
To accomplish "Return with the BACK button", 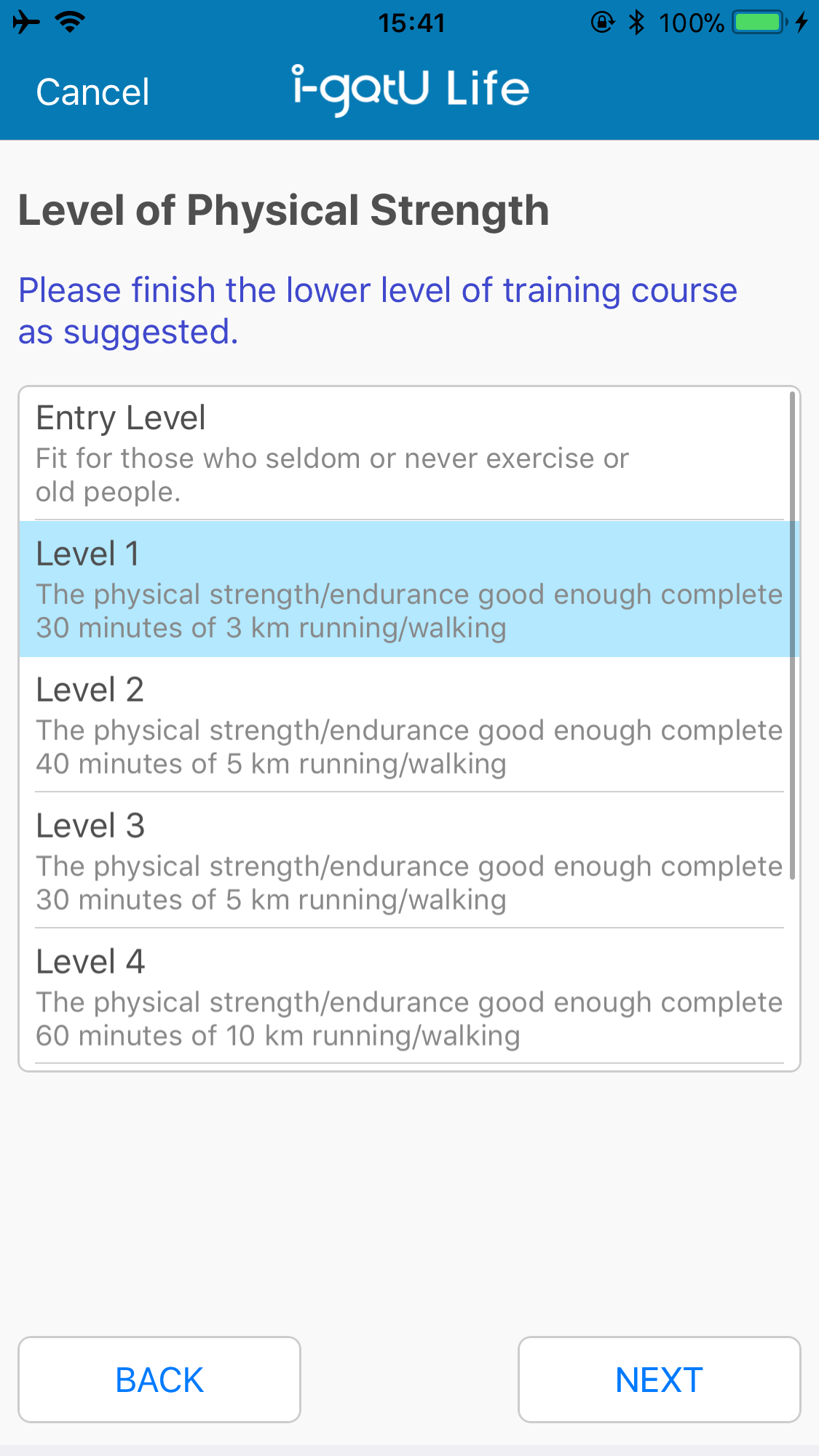I will [159, 1380].
